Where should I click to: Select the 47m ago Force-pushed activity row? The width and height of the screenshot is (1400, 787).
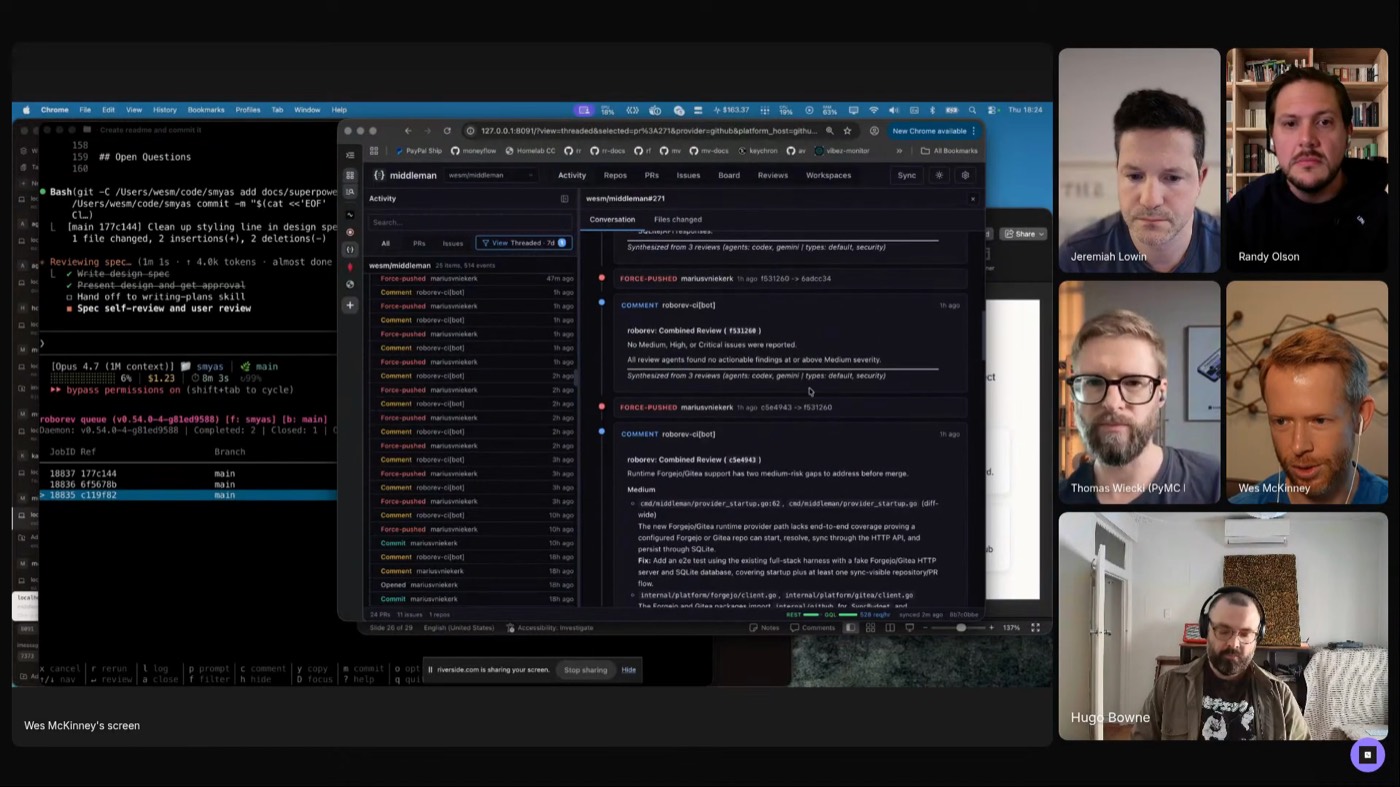tap(472, 278)
